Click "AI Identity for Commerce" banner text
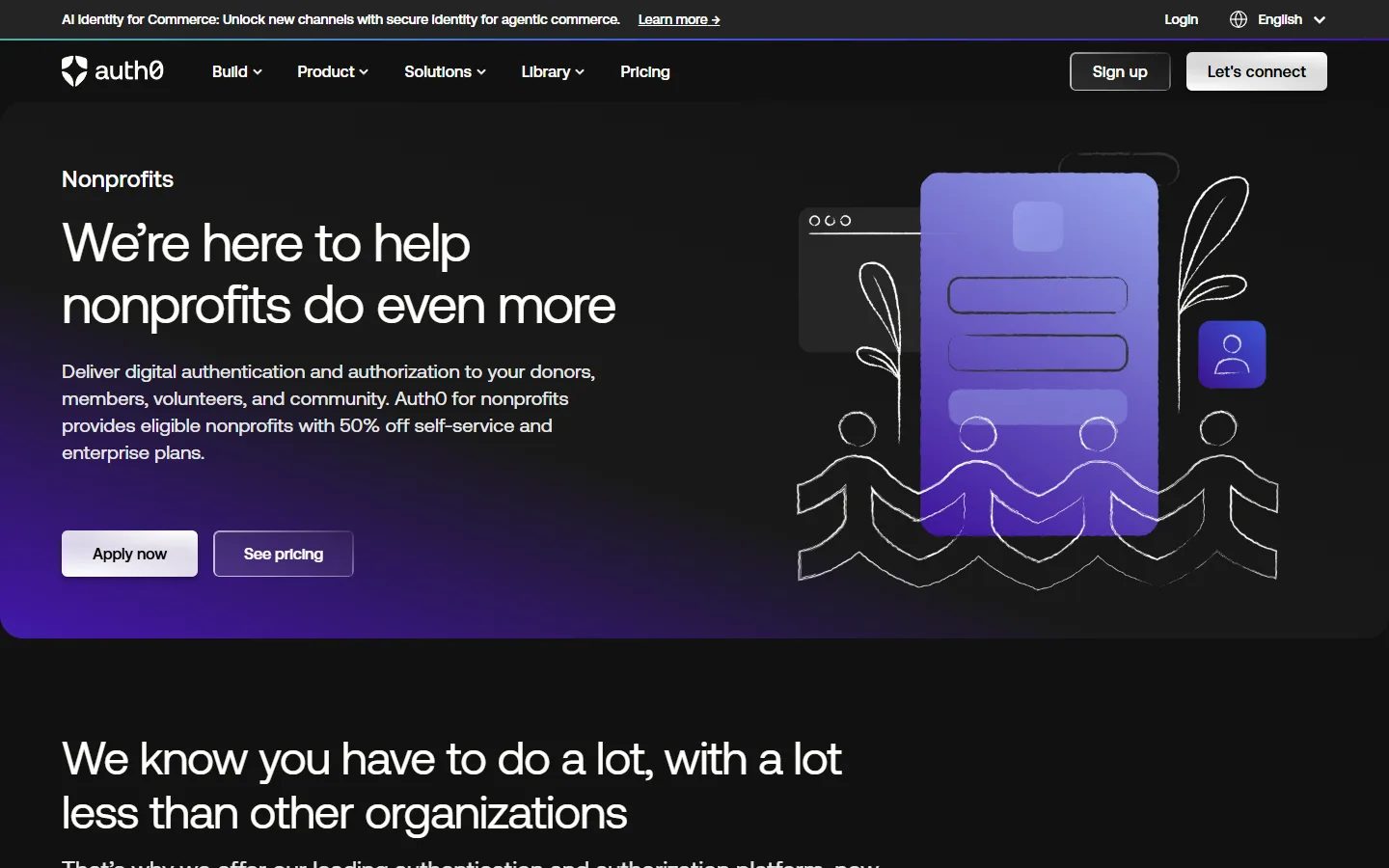 340,19
